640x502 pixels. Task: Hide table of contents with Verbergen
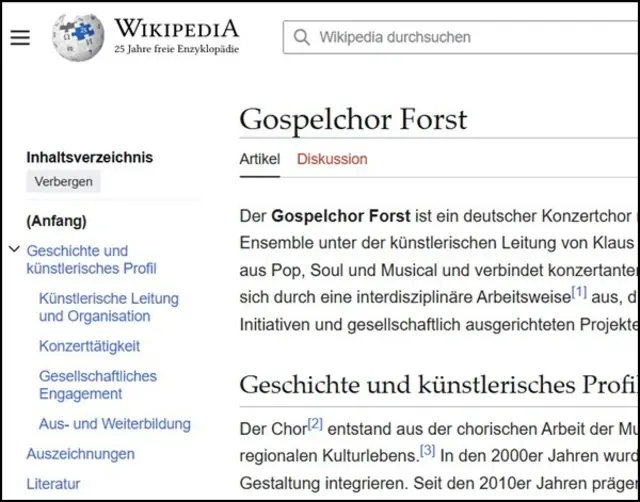(x=63, y=182)
